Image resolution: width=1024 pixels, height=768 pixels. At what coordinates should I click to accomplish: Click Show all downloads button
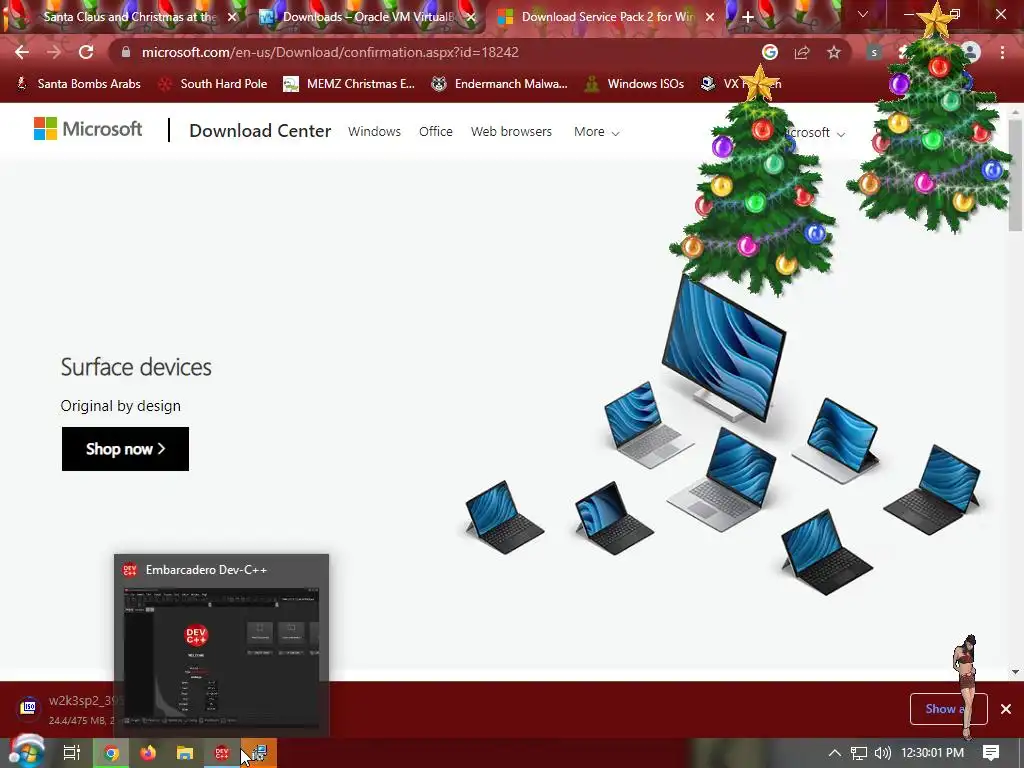point(948,709)
